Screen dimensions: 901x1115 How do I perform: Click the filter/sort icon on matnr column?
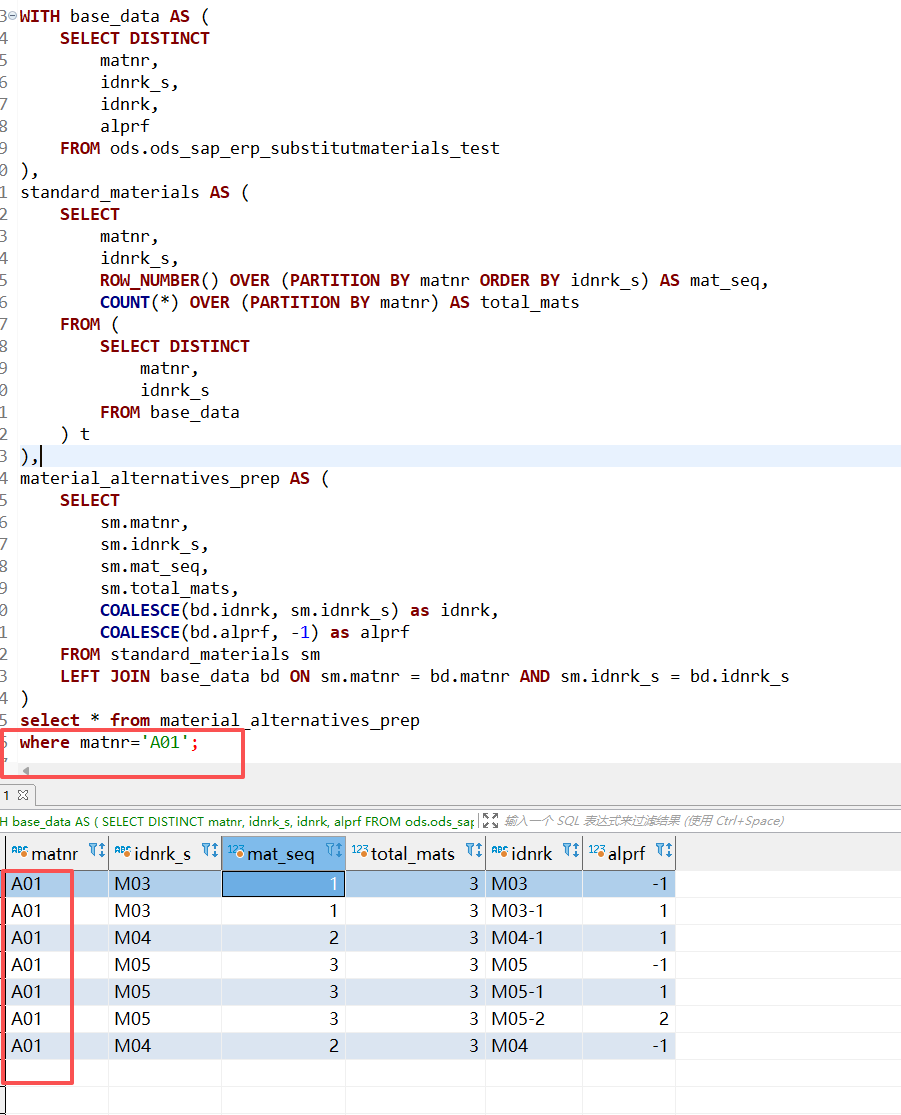tap(97, 852)
